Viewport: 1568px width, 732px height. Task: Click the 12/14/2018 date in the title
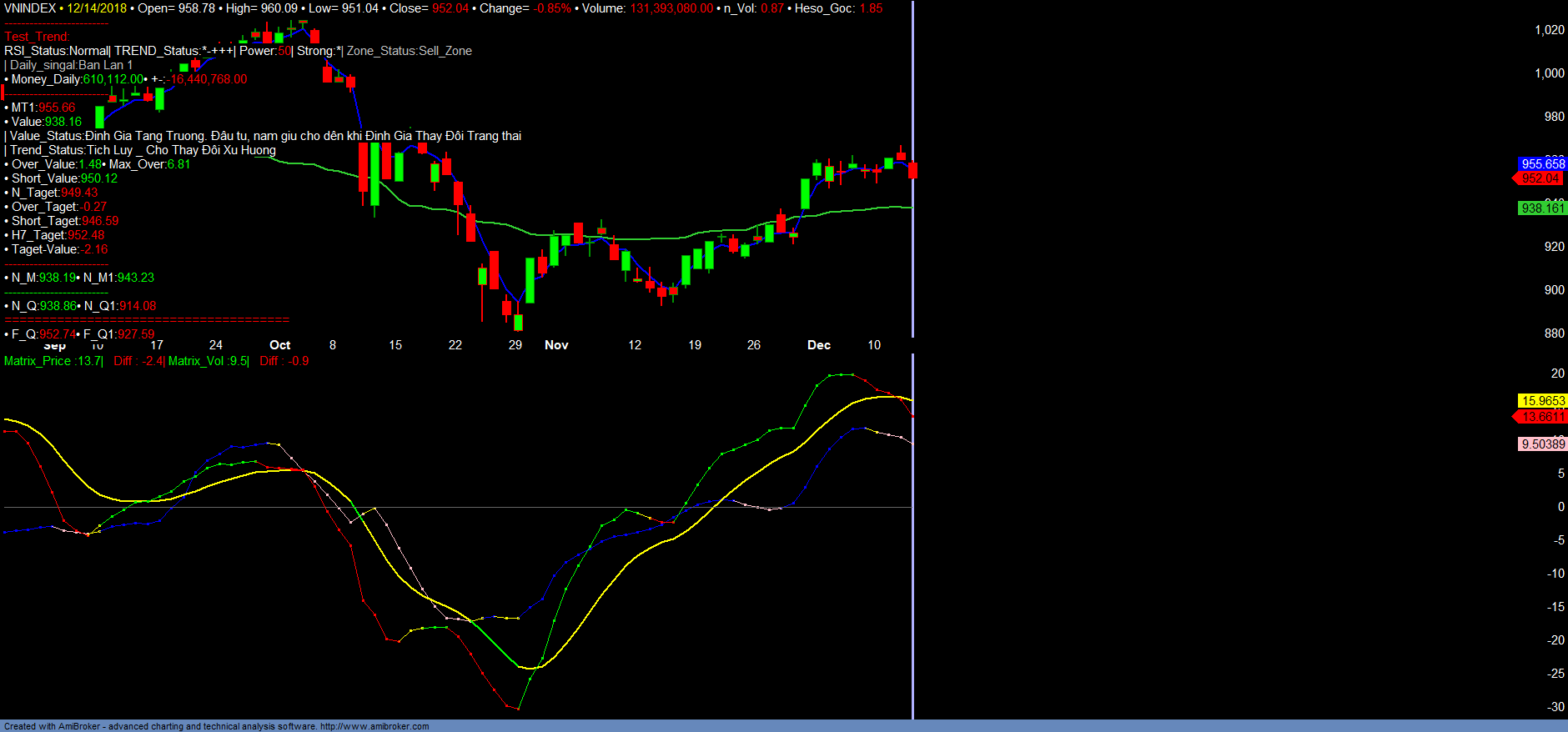coord(97,8)
